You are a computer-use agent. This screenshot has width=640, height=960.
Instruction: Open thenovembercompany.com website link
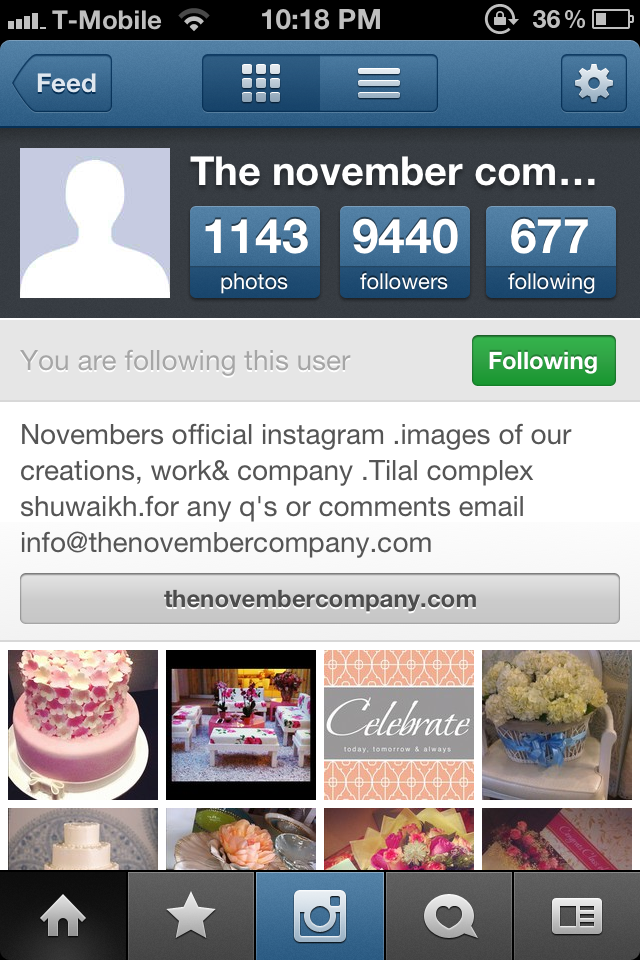320,599
